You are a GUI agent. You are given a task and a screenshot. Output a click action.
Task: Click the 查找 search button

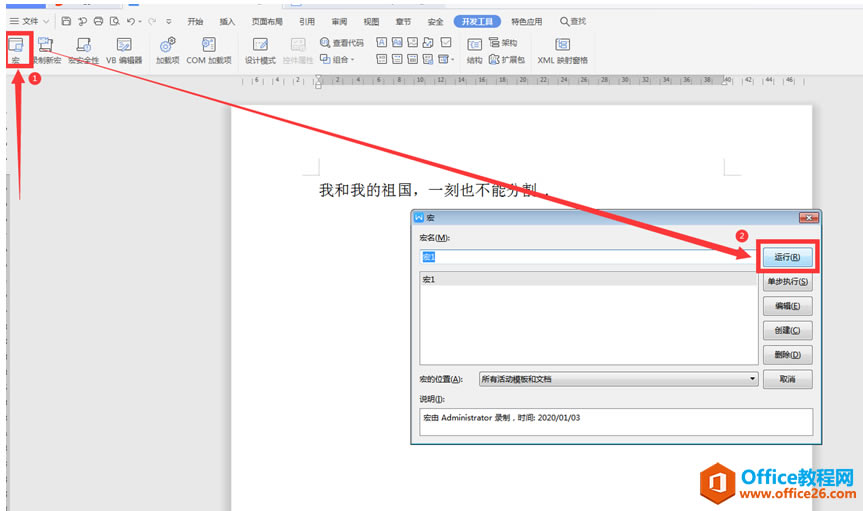coord(573,21)
